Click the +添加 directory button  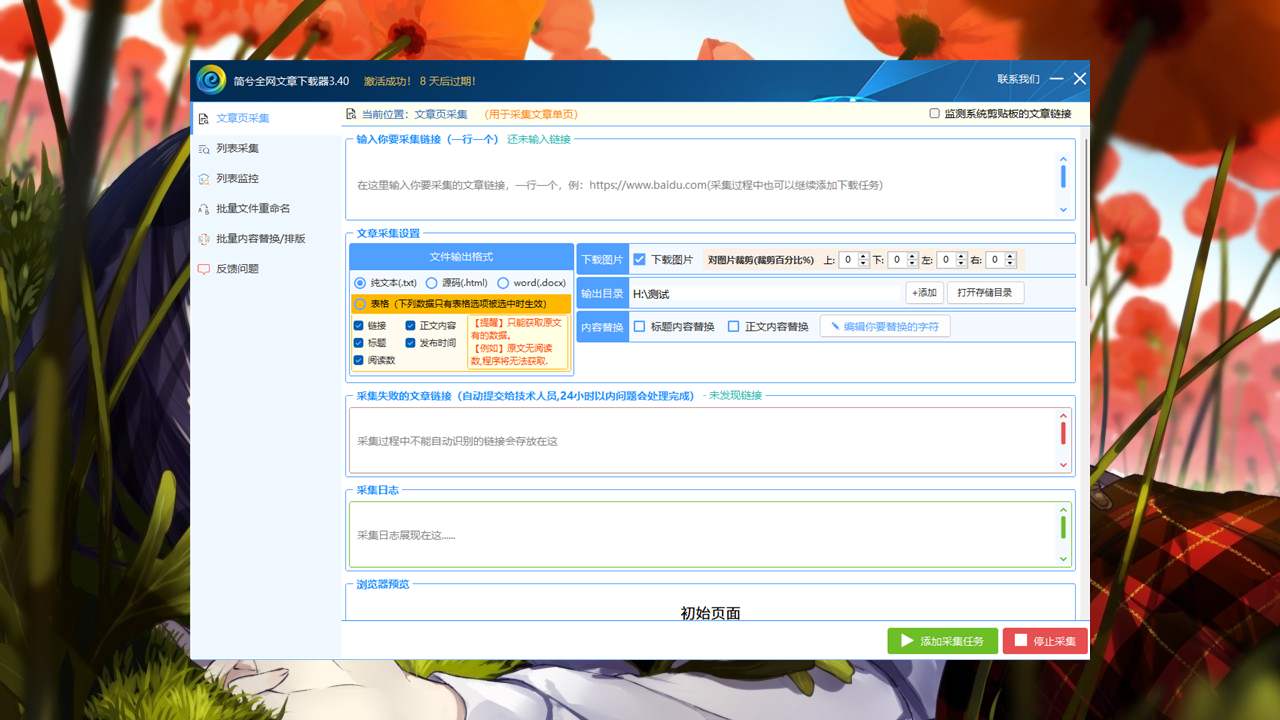coord(925,293)
